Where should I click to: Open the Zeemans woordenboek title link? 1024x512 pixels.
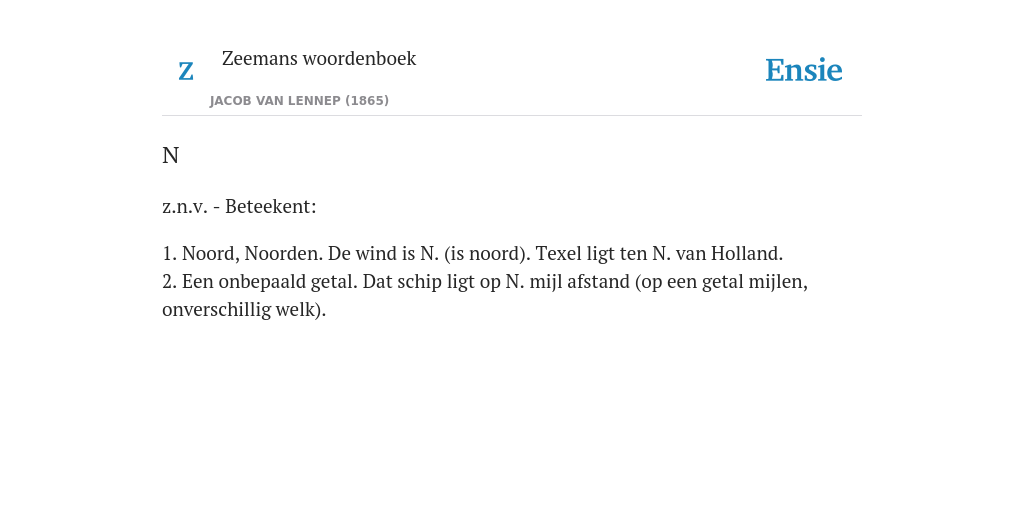(x=319, y=59)
